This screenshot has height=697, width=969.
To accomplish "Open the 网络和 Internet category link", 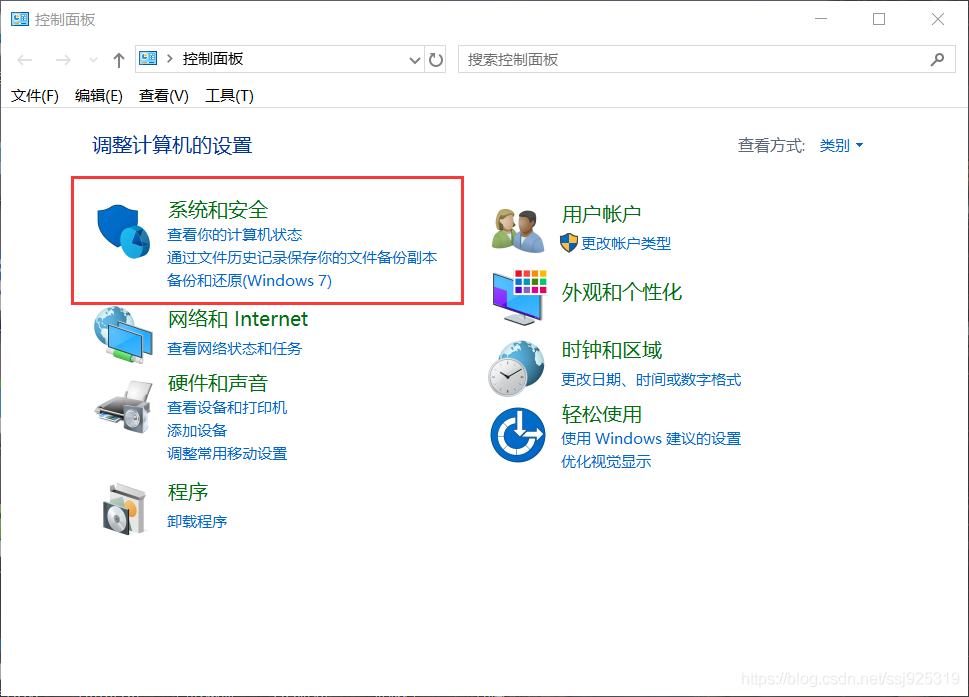I will 238,319.
